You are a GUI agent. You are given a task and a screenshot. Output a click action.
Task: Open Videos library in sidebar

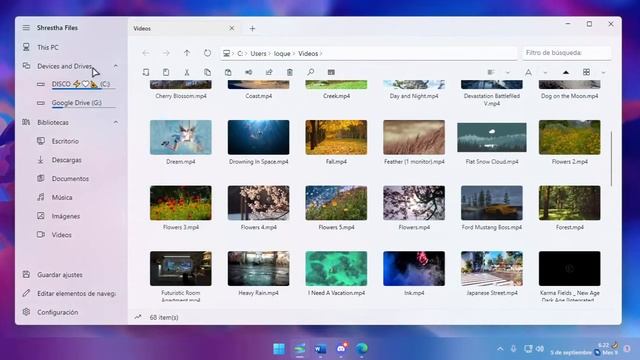[62, 235]
